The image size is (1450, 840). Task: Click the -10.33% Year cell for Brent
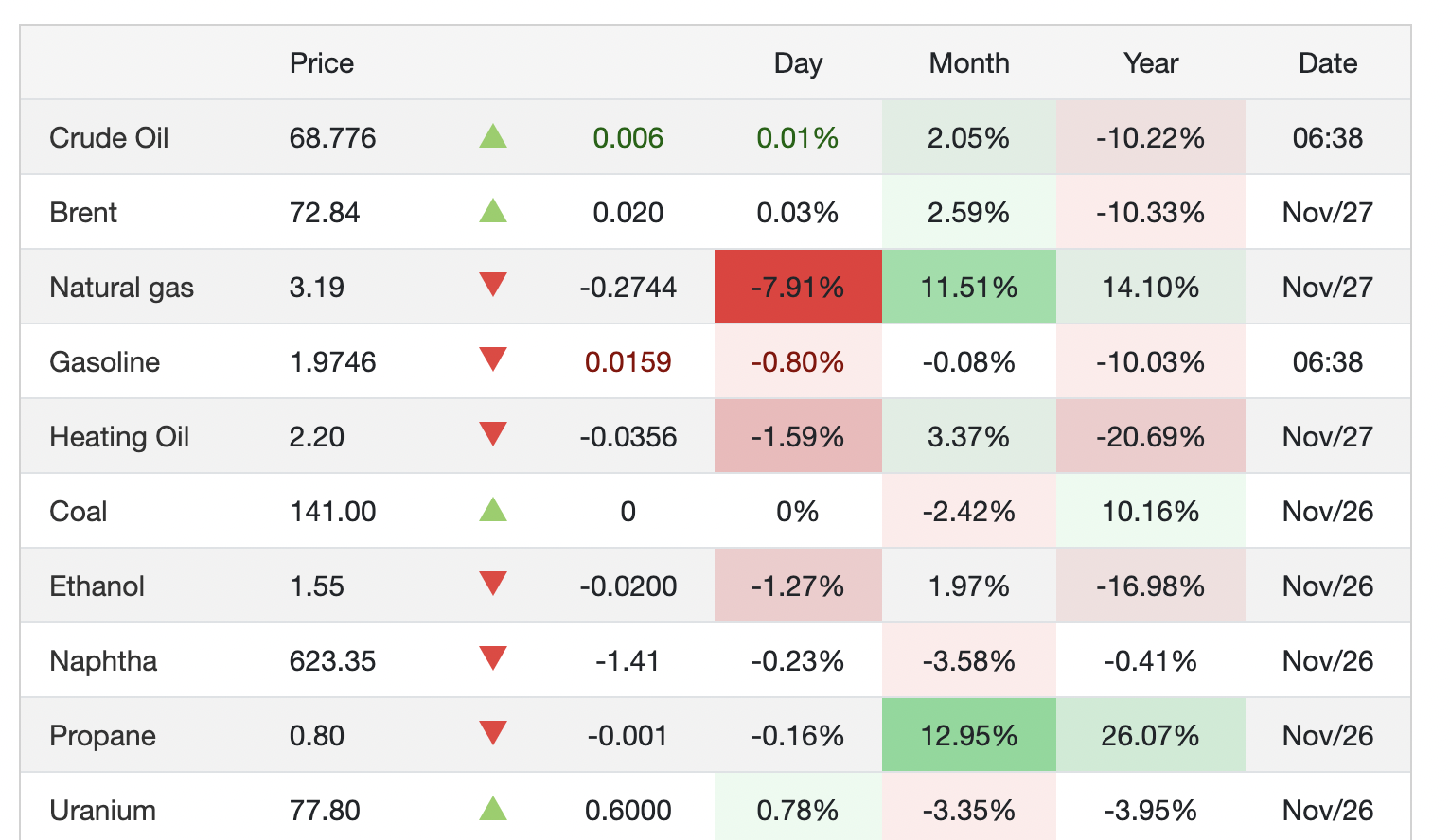tap(1151, 212)
